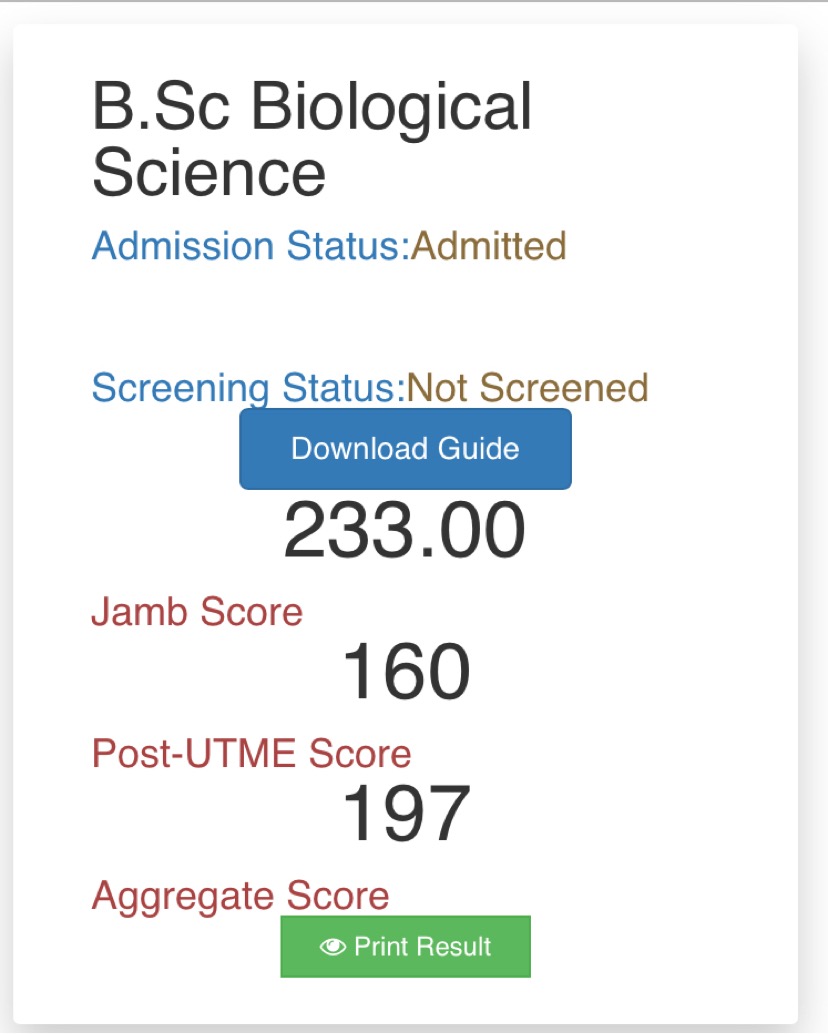Click the Post-UTME Score label
The height and width of the screenshot is (1034, 828).
coord(251,753)
